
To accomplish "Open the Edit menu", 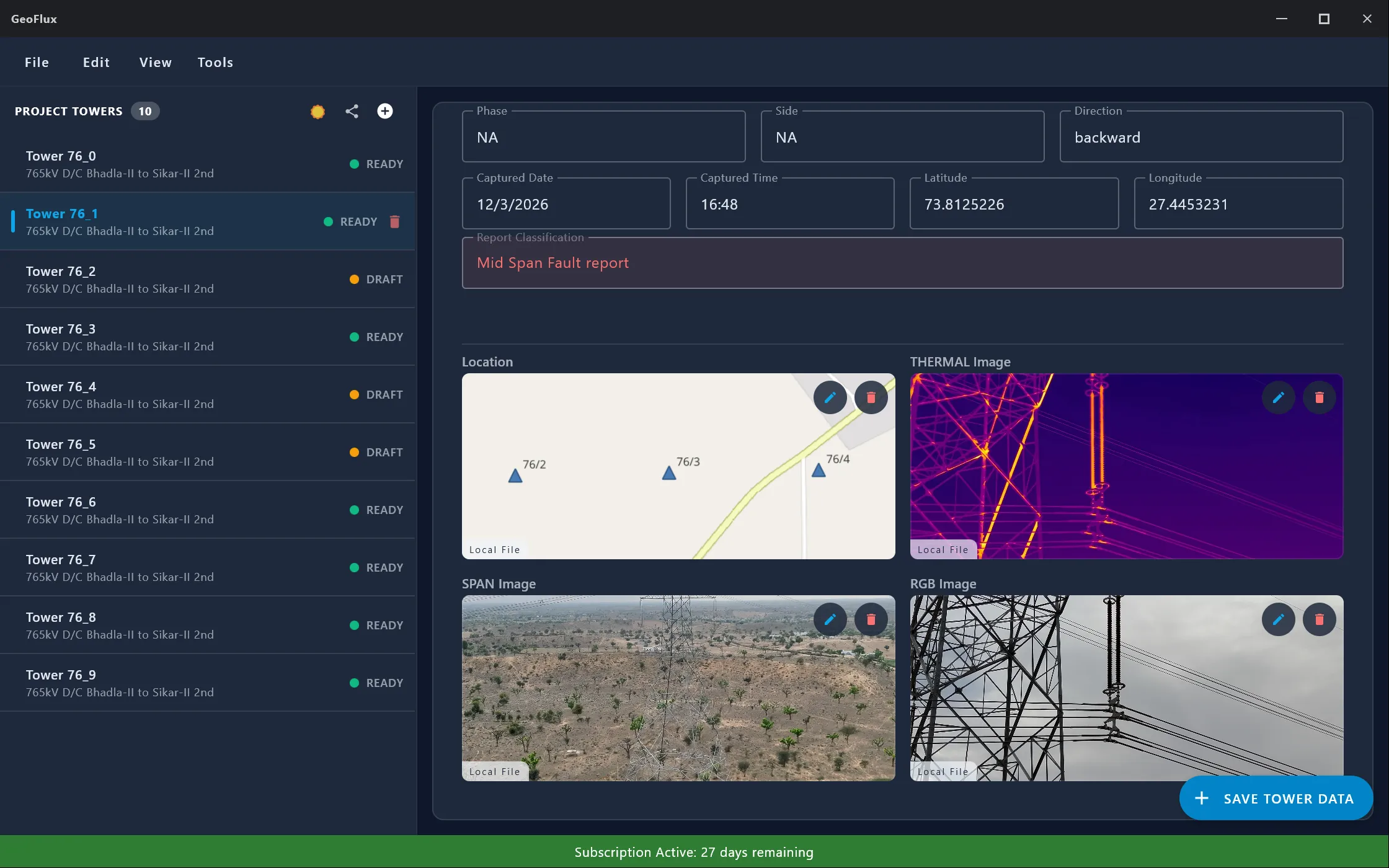I will 96,62.
